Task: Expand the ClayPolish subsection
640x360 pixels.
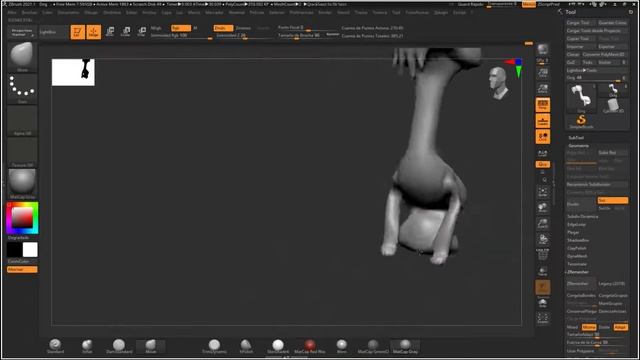Action: [576, 248]
